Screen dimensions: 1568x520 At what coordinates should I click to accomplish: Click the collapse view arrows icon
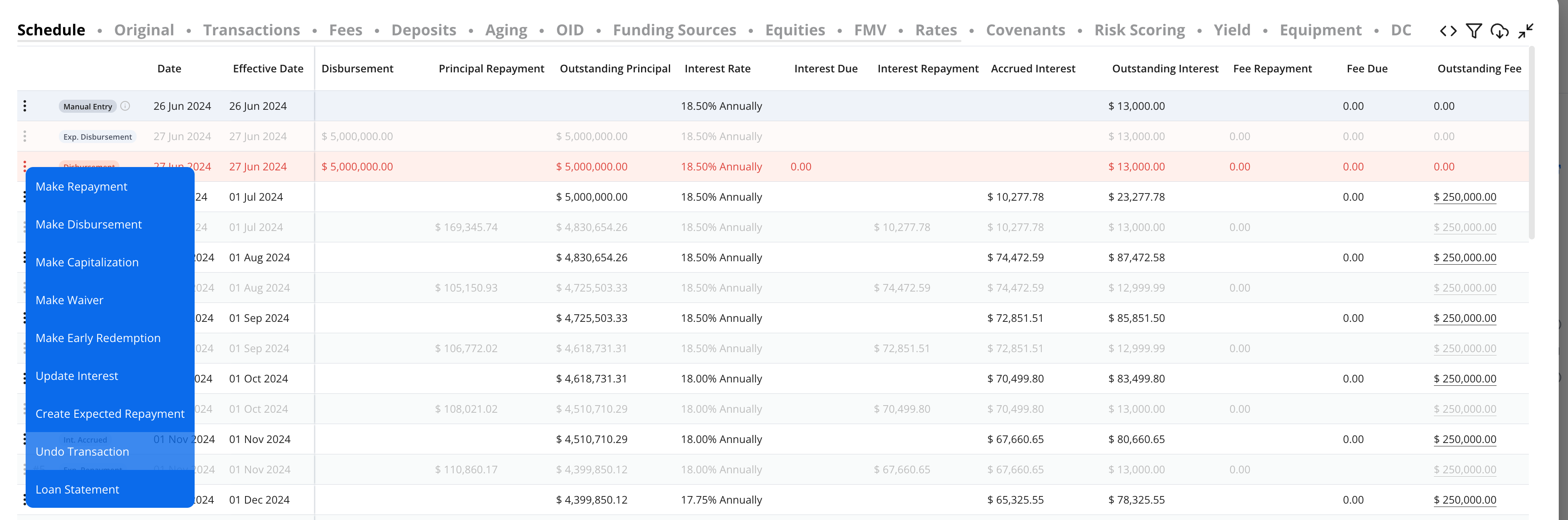click(x=1526, y=31)
